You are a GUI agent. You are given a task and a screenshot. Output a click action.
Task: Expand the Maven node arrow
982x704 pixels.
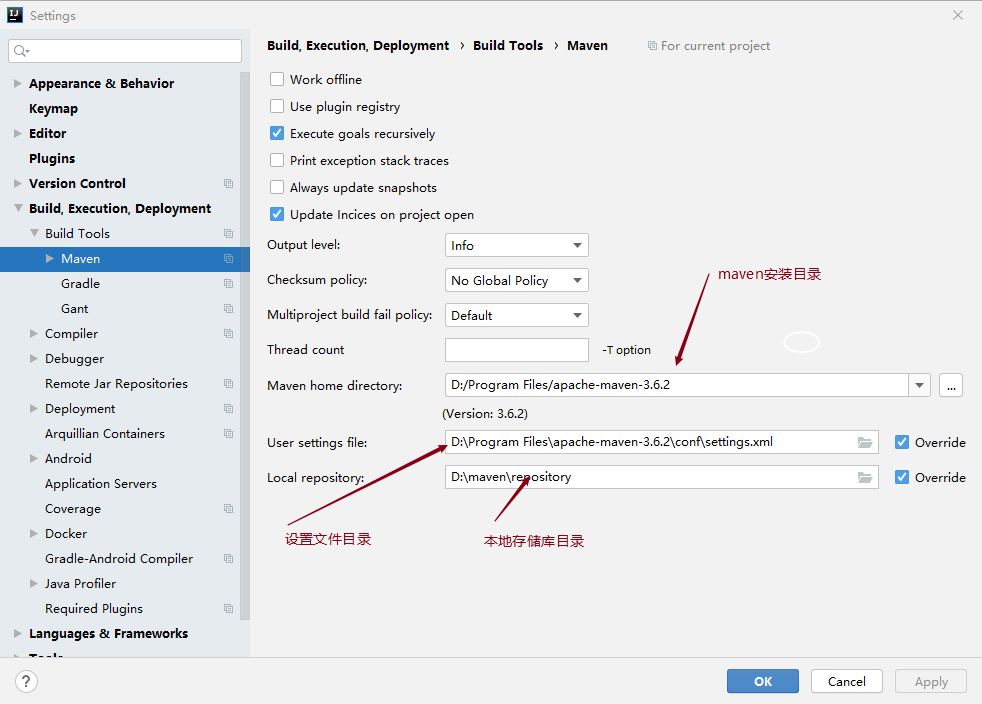coord(49,259)
